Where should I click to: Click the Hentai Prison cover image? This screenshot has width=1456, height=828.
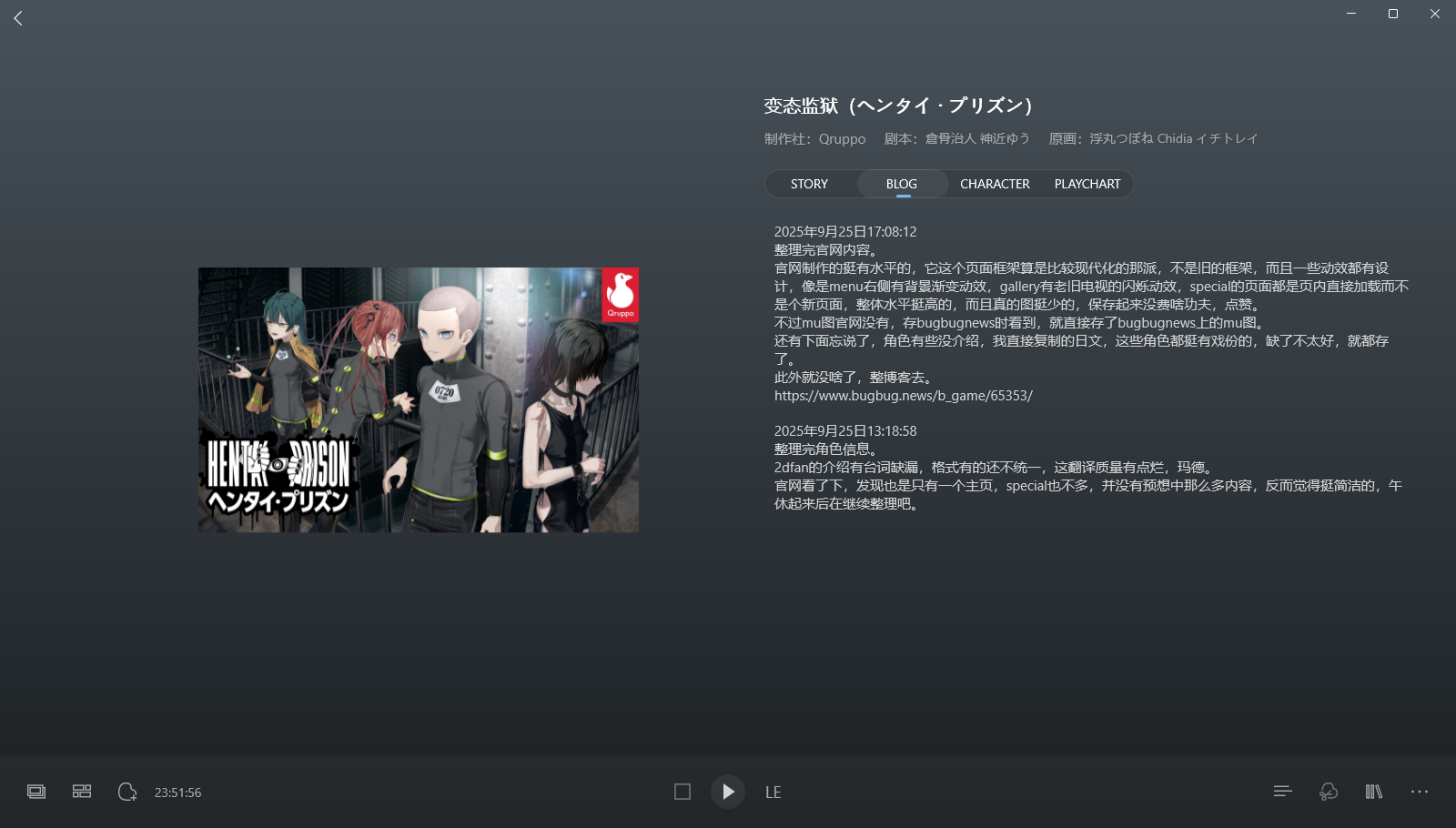click(x=419, y=399)
